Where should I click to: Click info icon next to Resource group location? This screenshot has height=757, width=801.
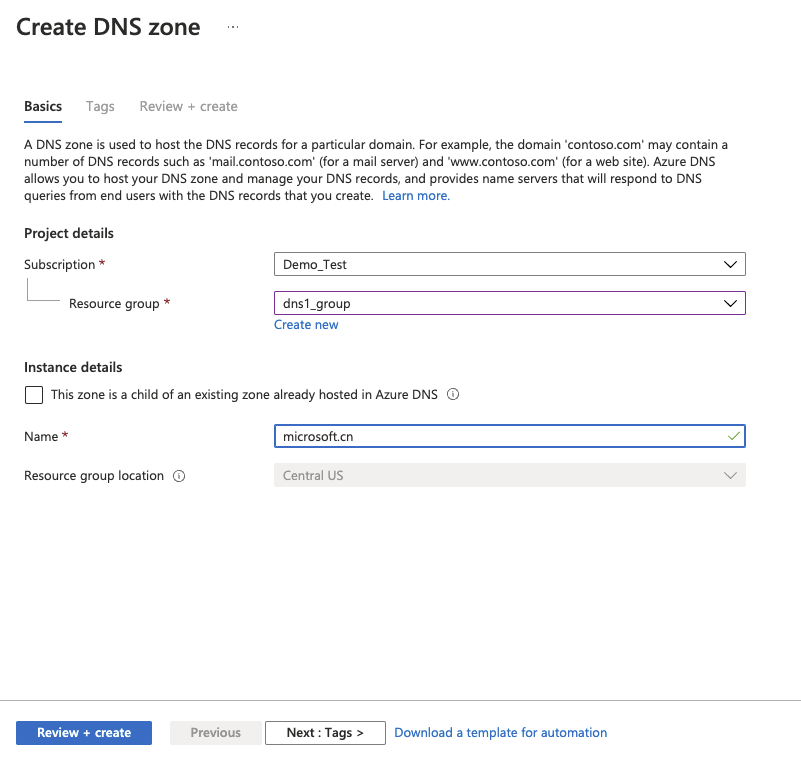[179, 476]
